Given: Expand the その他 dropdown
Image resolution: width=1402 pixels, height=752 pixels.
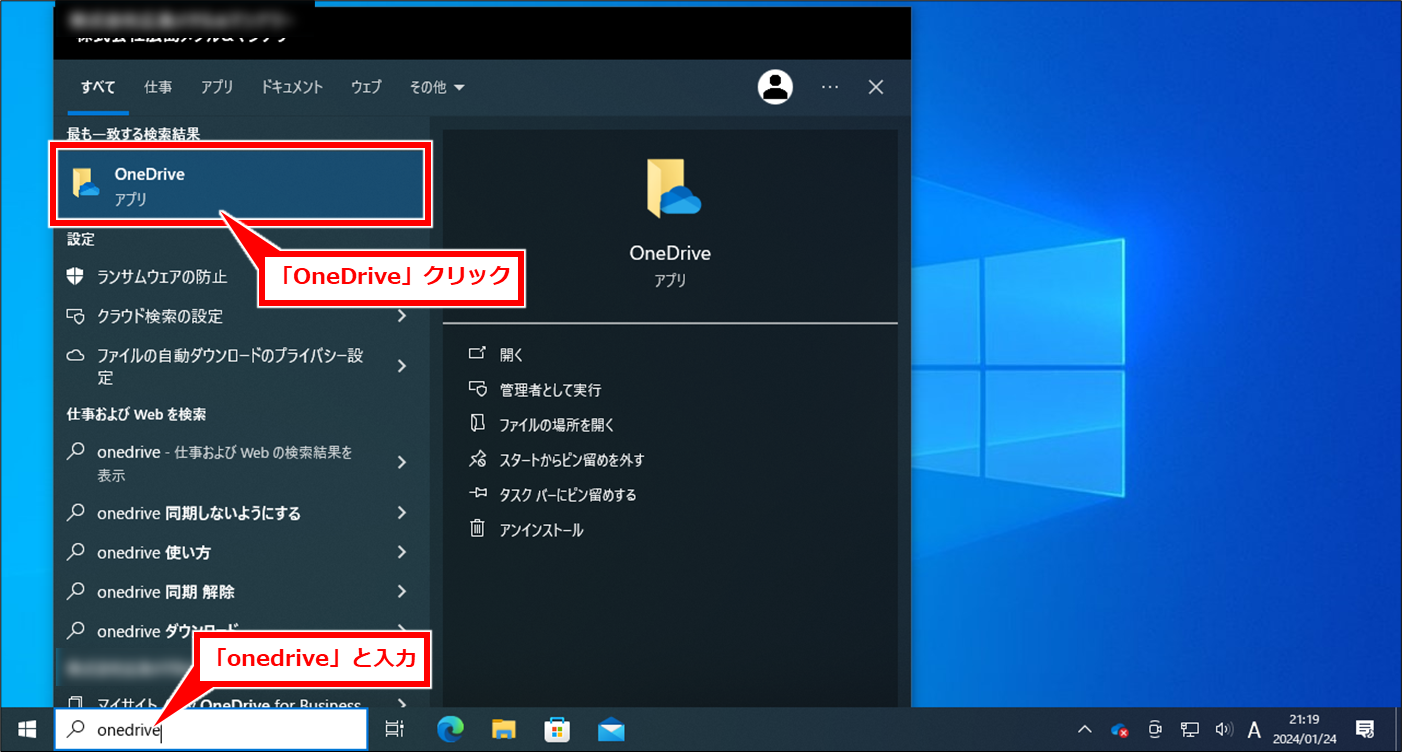Looking at the screenshot, I should tap(437, 87).
